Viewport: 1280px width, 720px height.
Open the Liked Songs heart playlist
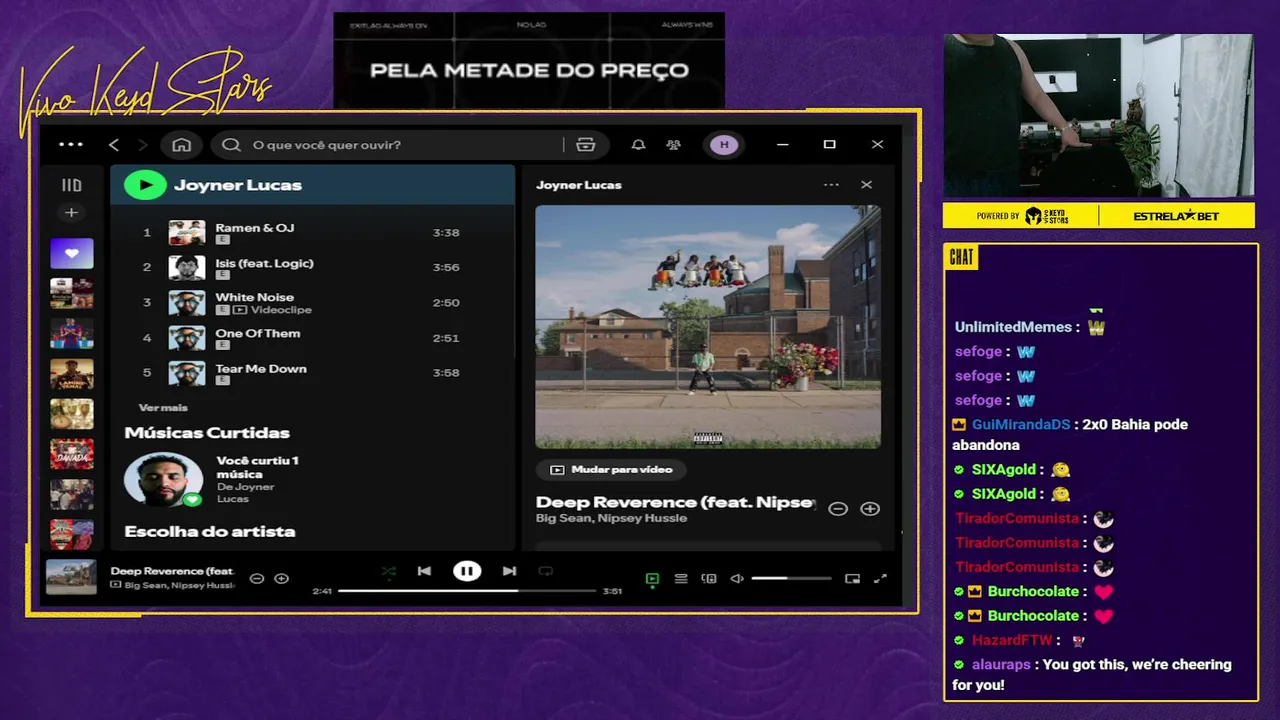coord(72,254)
